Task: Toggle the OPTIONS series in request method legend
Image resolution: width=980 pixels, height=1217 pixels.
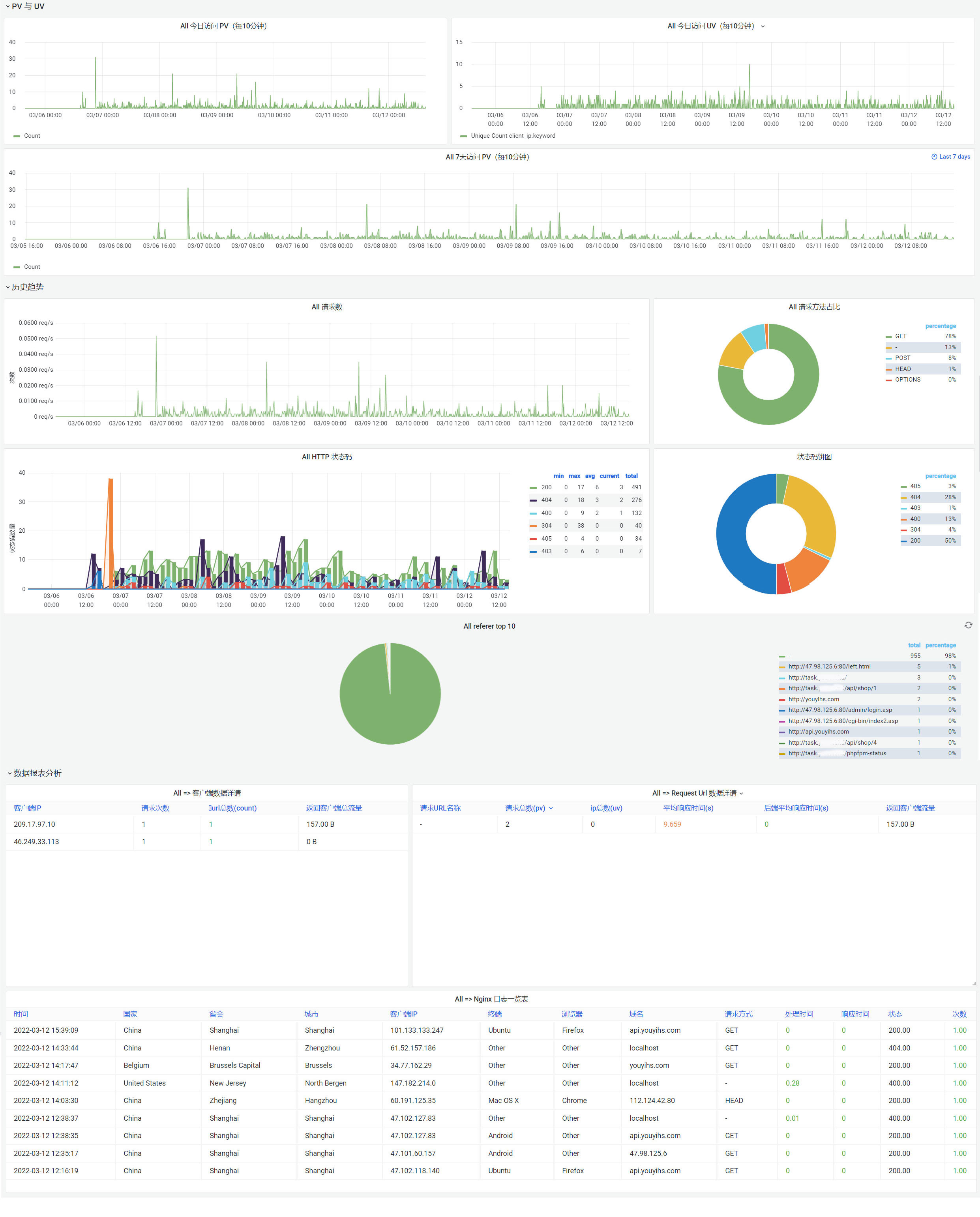Action: pyautogui.click(x=908, y=379)
